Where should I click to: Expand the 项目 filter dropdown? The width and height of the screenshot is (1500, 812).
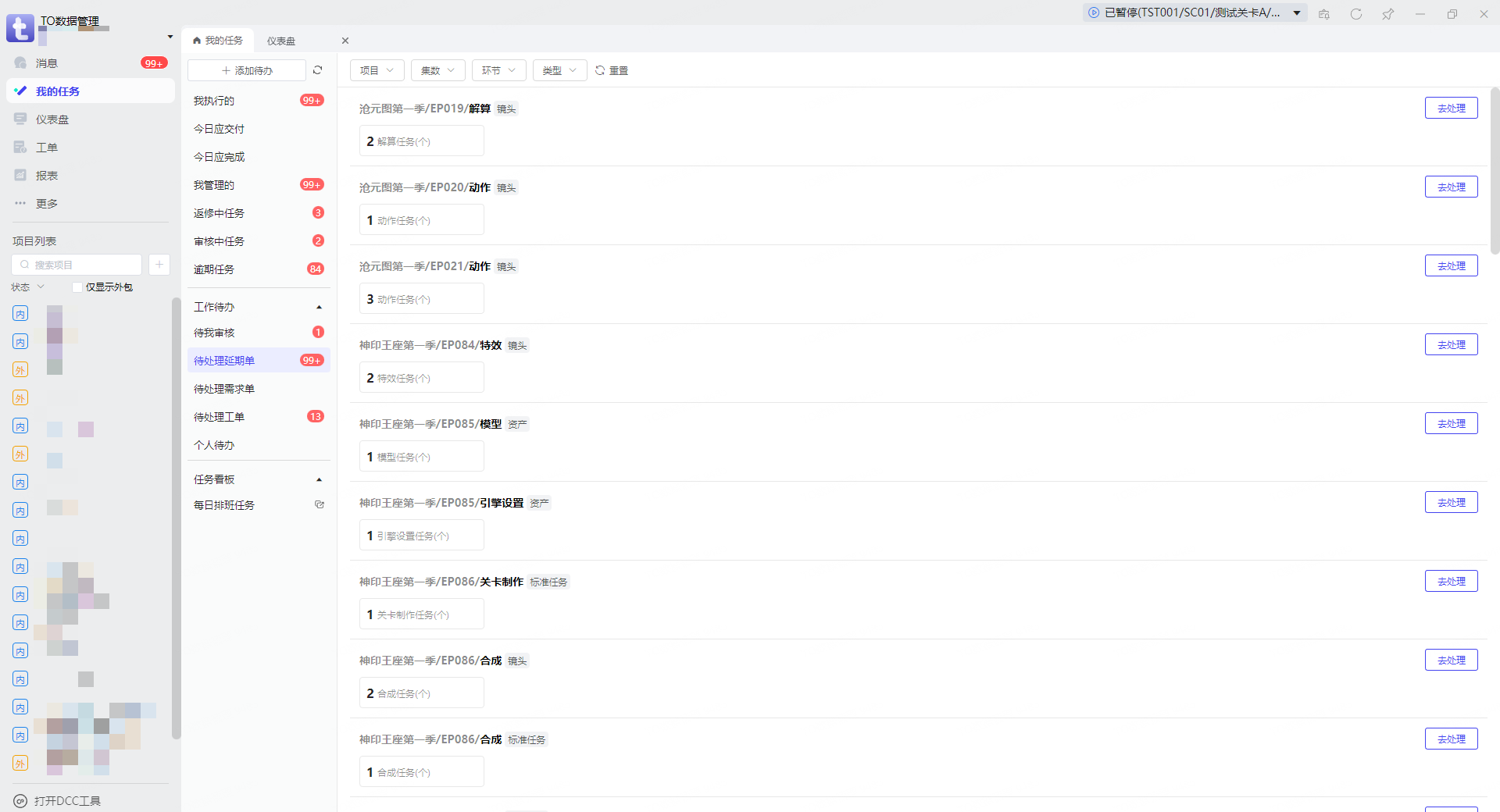(377, 70)
